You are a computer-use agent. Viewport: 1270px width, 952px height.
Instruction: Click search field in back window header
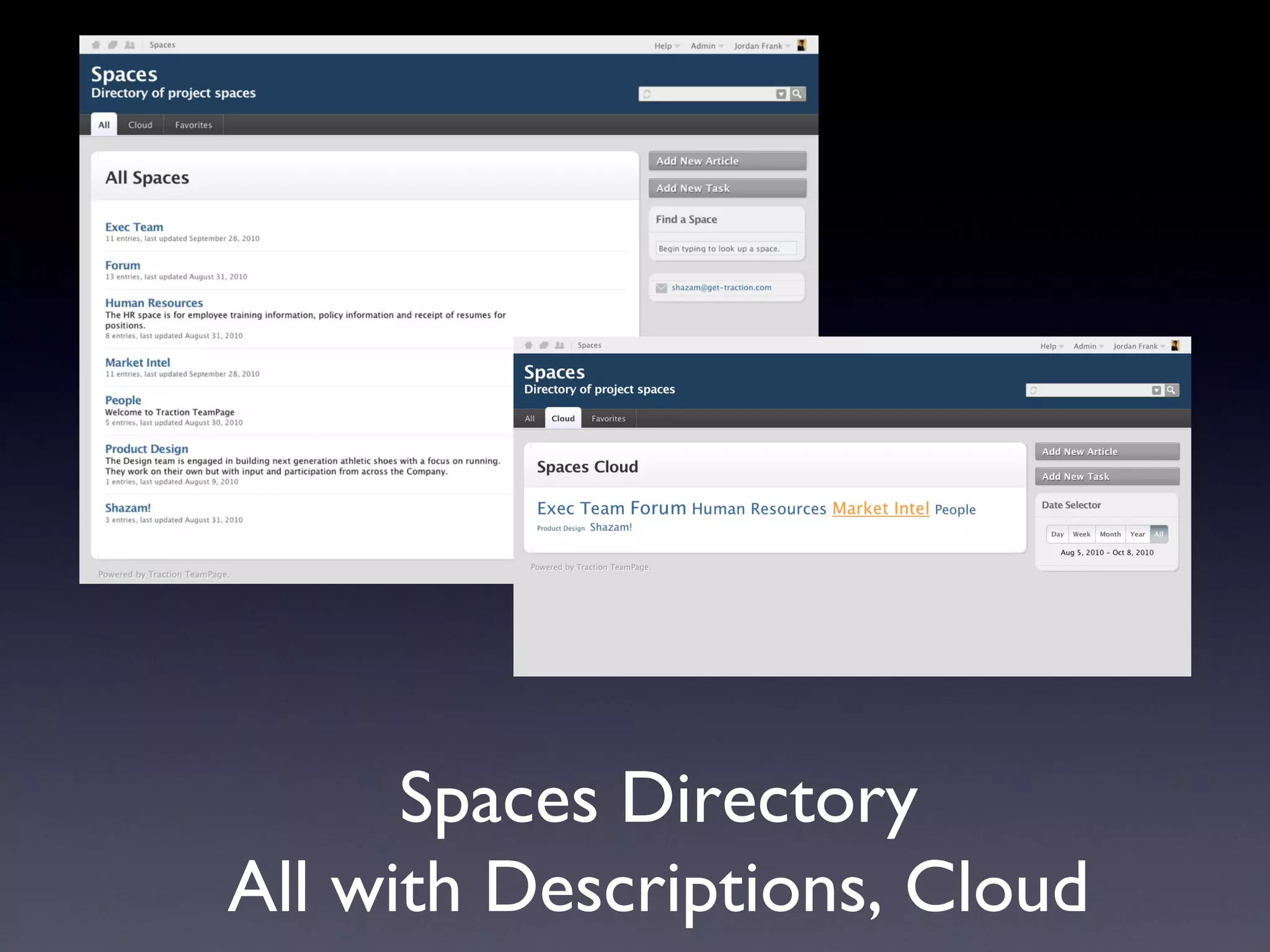tap(707, 94)
